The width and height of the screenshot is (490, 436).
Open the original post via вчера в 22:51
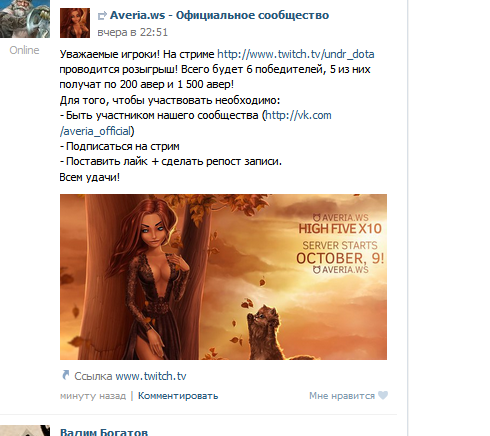click(132, 32)
